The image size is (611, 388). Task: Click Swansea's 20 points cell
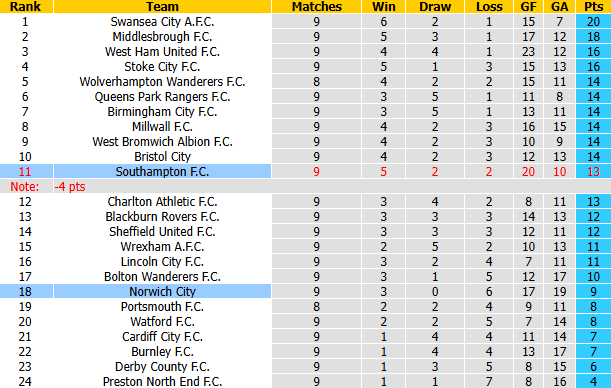pyautogui.click(x=593, y=21)
